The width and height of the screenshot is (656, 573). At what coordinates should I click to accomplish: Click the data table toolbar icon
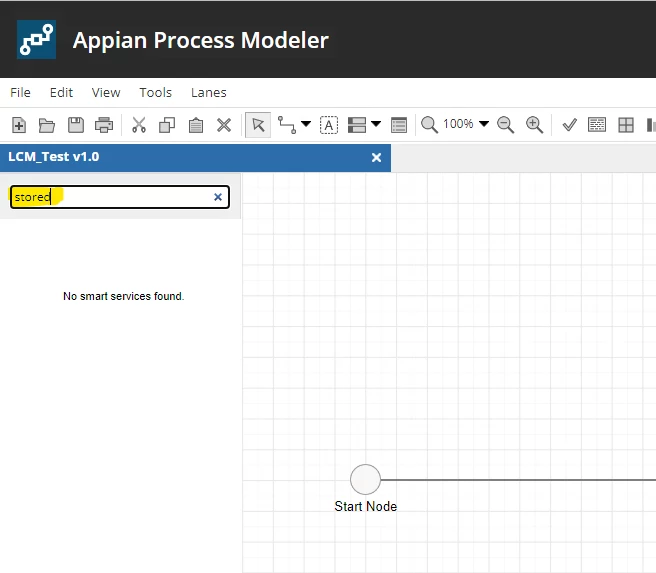click(x=597, y=125)
